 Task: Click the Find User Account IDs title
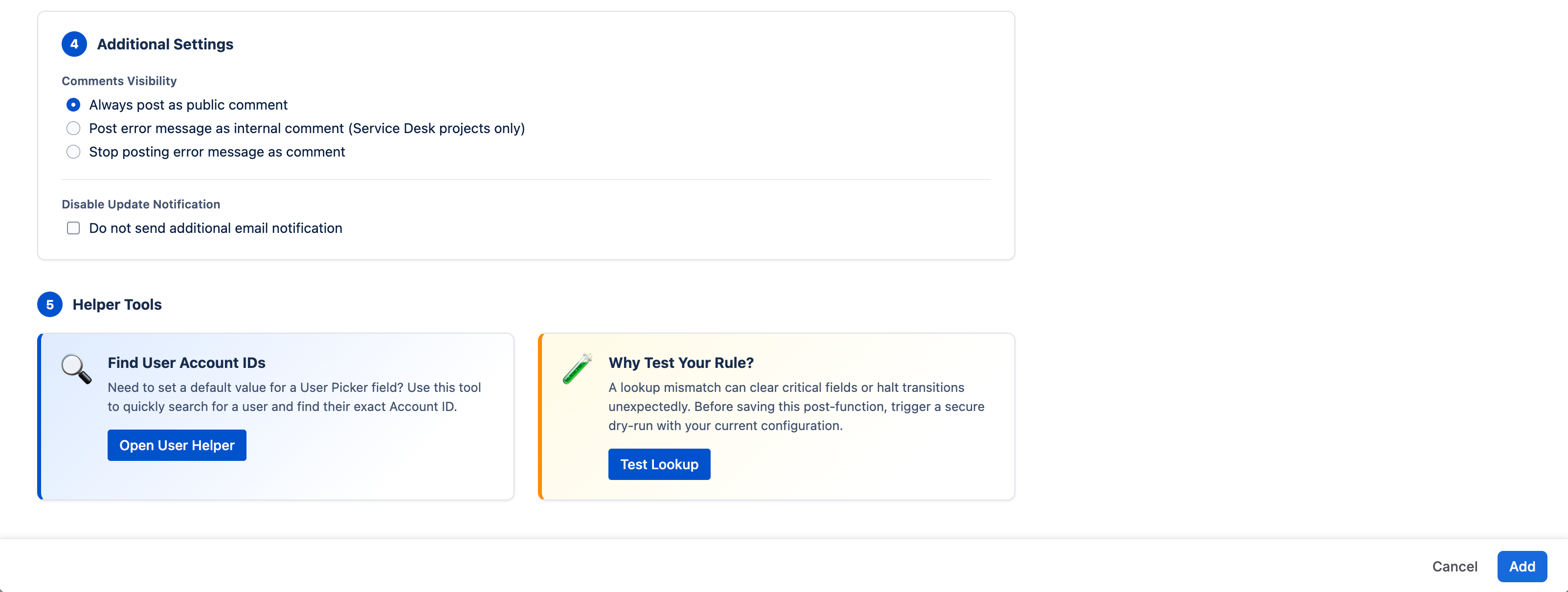coord(187,363)
